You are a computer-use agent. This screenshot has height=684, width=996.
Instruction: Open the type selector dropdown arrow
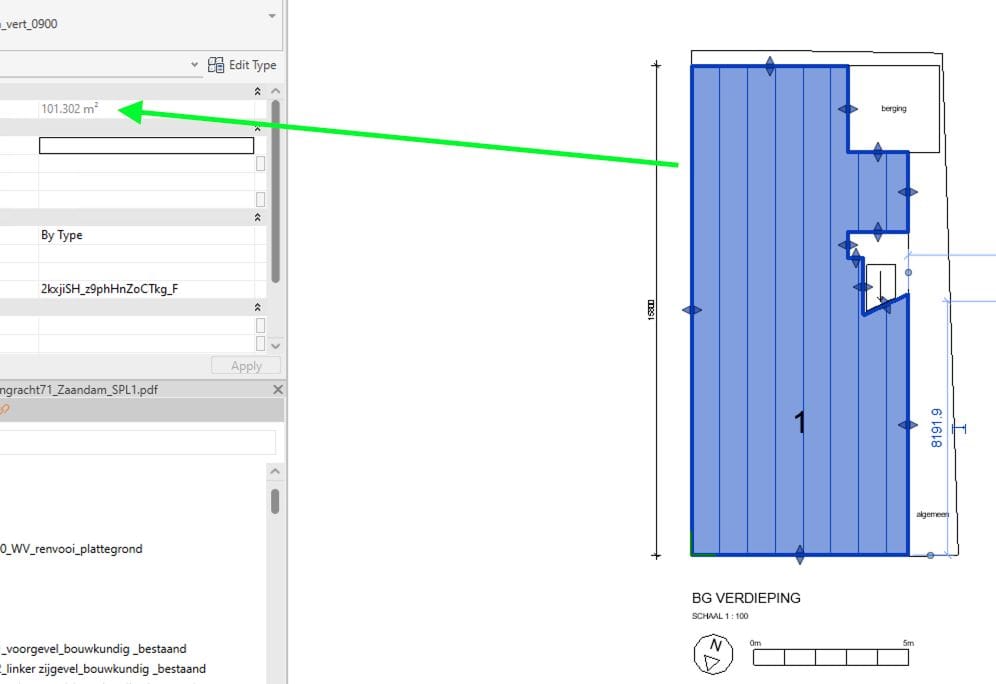pyautogui.click(x=273, y=17)
